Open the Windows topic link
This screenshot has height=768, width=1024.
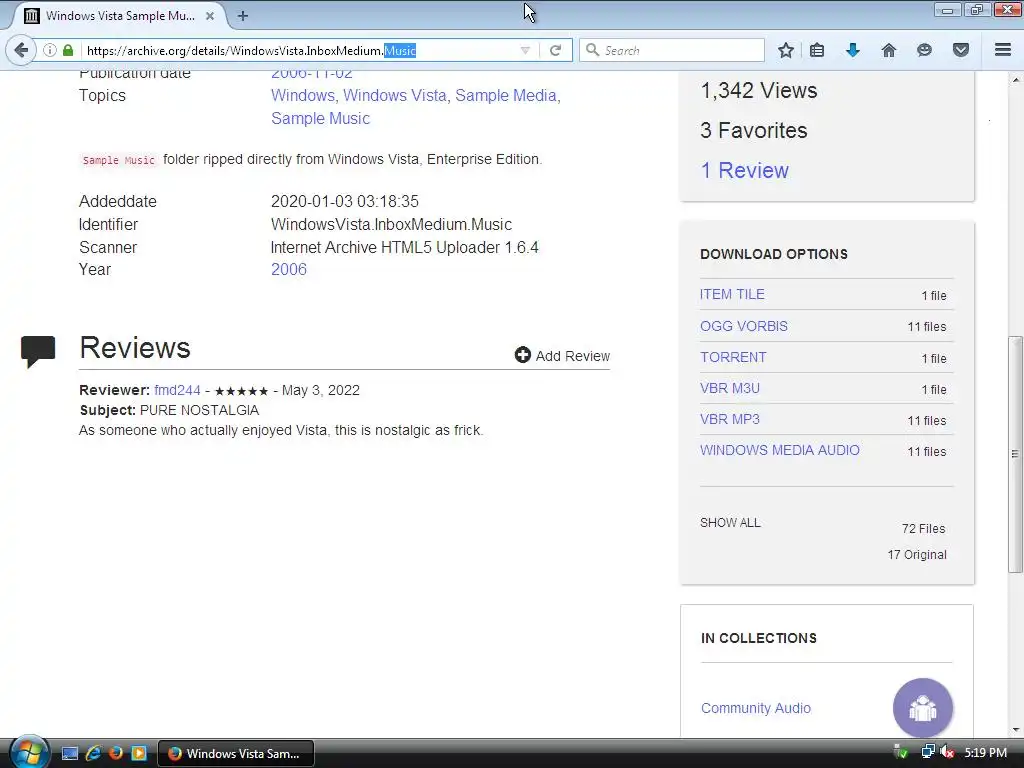click(x=304, y=95)
